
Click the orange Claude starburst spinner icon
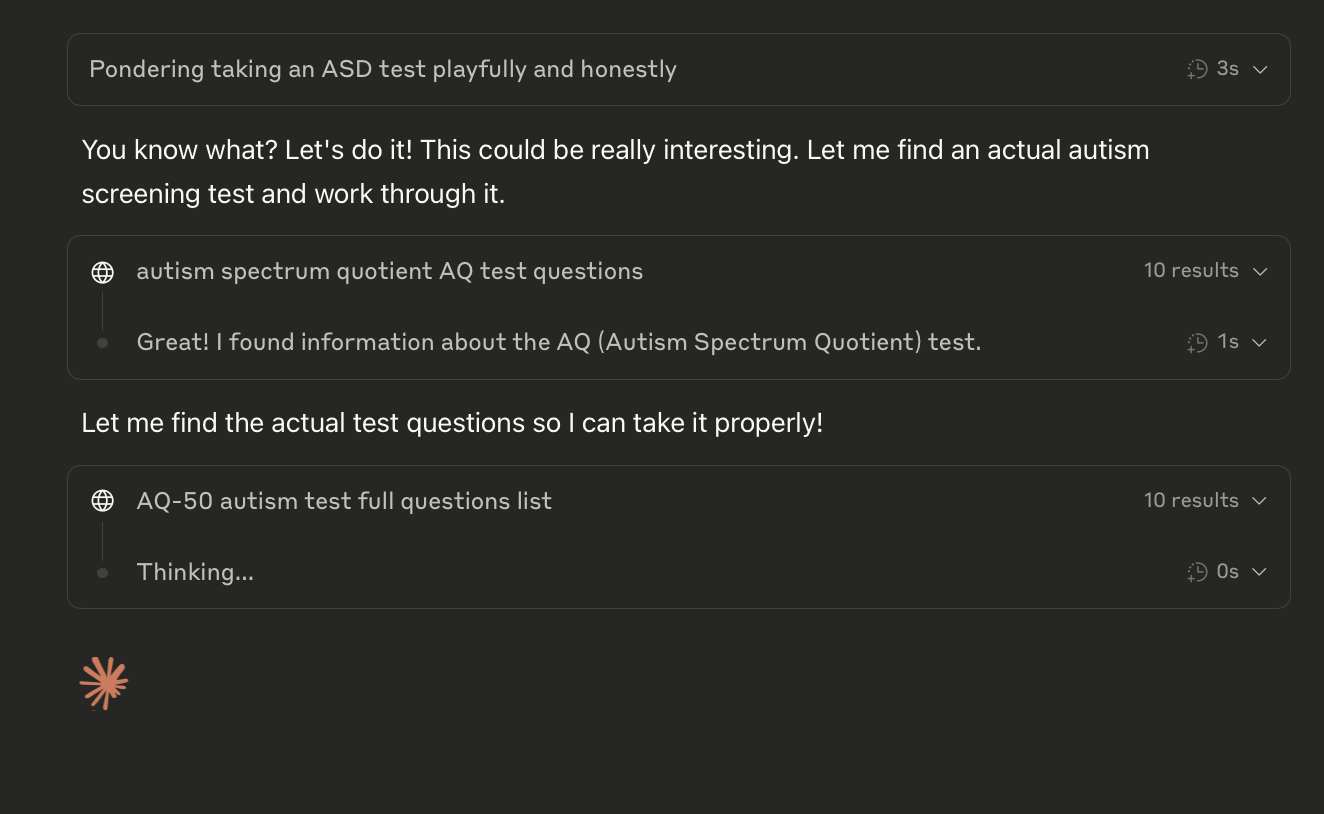(104, 684)
